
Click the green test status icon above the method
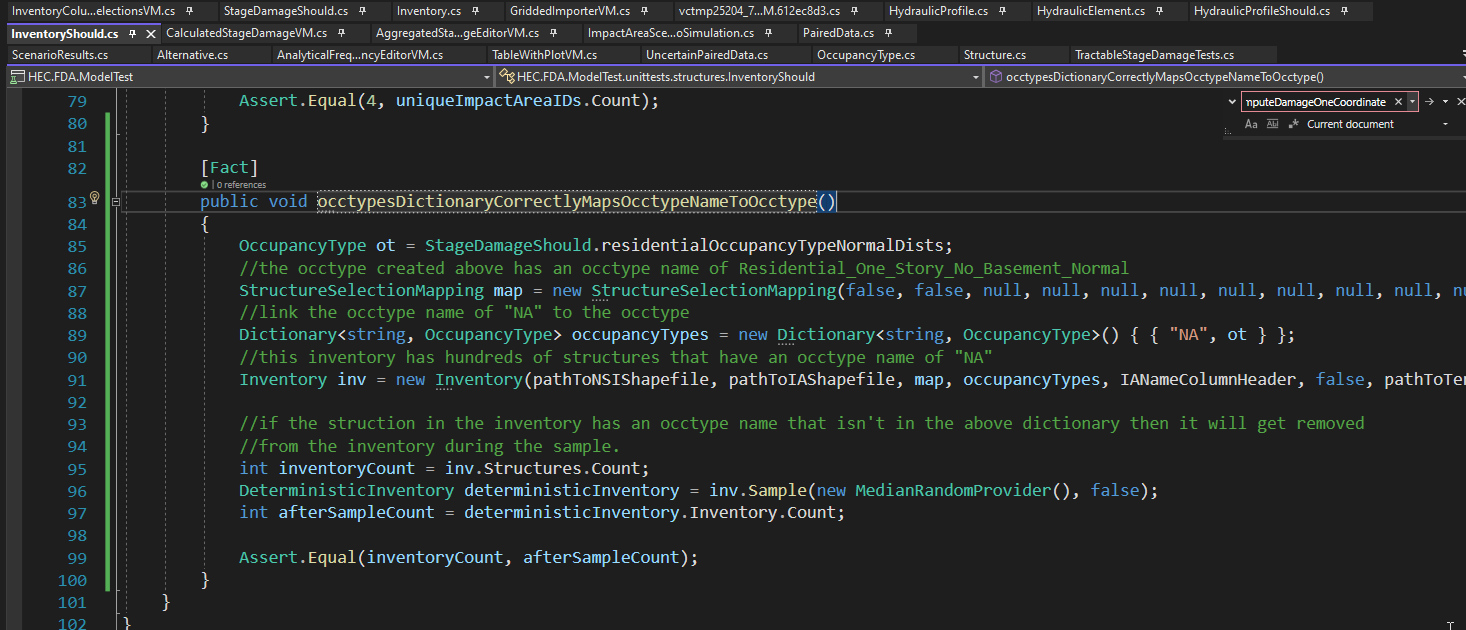click(205, 185)
